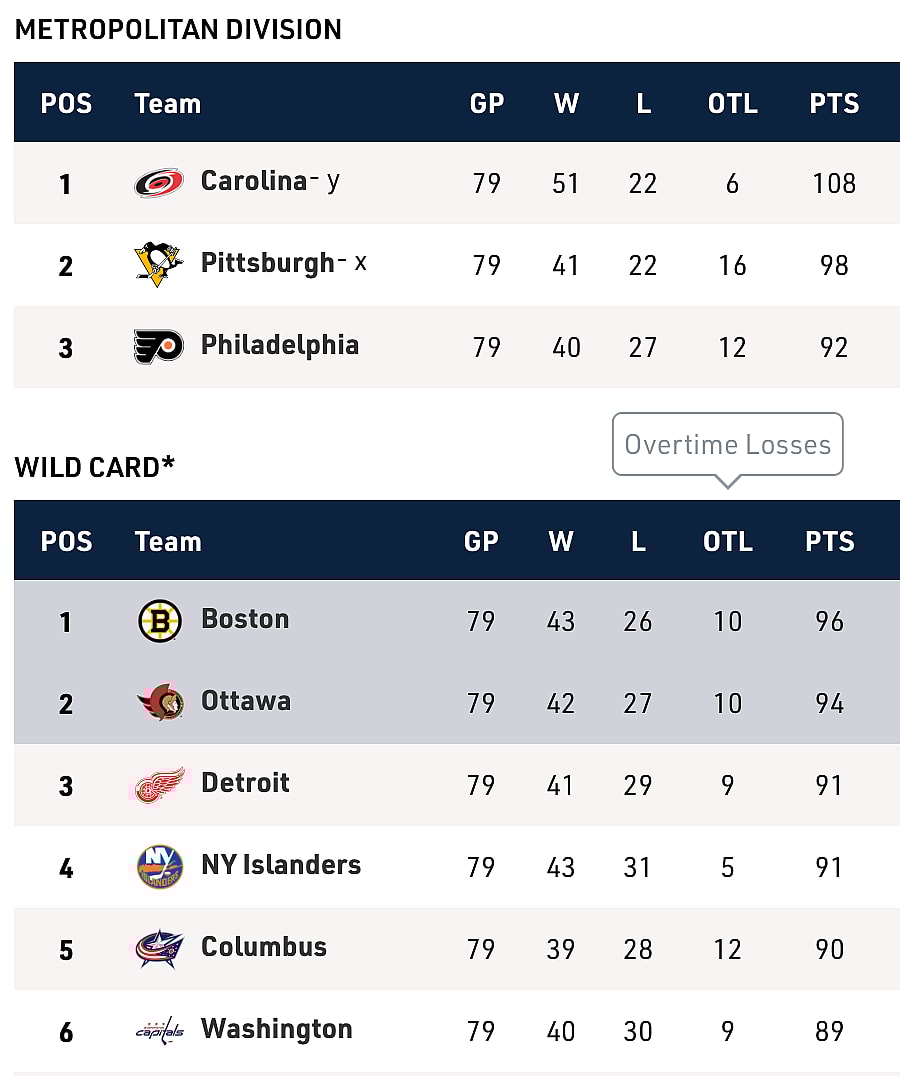Sort Metropolitan table by PTS column
Image resolution: width=900 pixels, height=1076 pixels.
[834, 103]
